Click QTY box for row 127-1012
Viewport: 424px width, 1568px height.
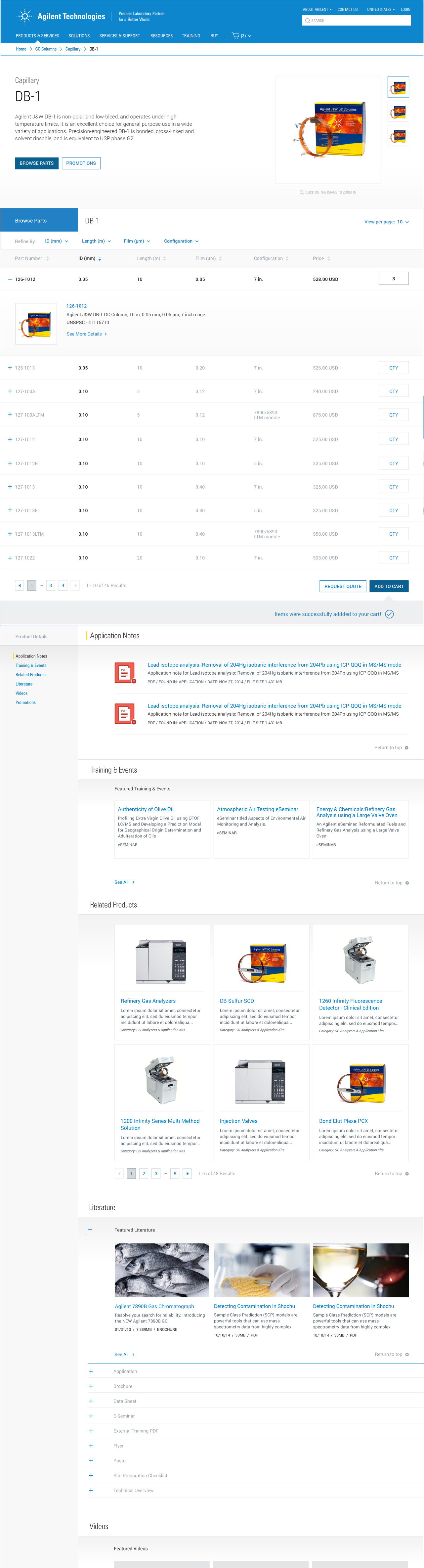click(394, 439)
